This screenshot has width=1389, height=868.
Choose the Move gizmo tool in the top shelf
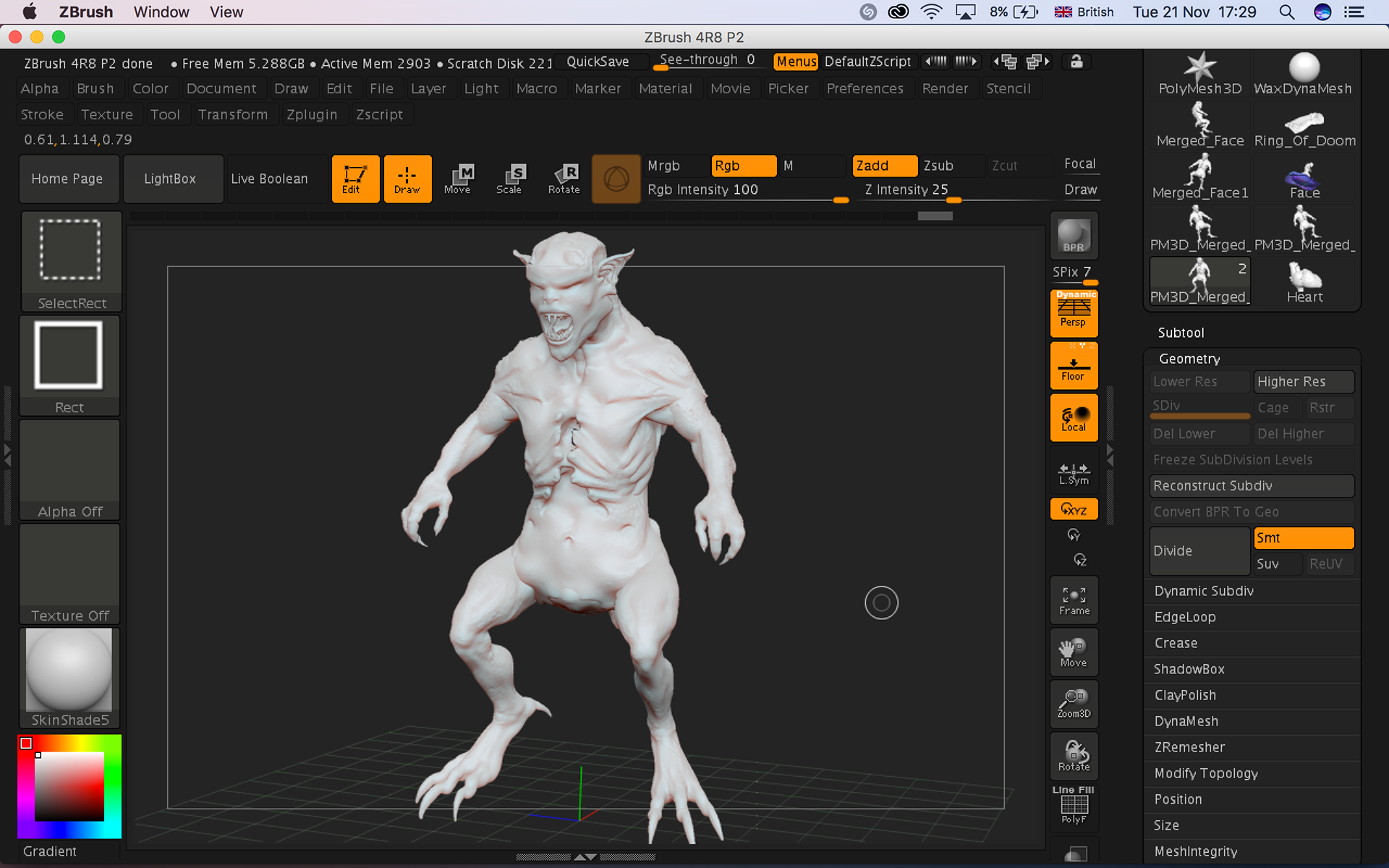pyautogui.click(x=457, y=179)
